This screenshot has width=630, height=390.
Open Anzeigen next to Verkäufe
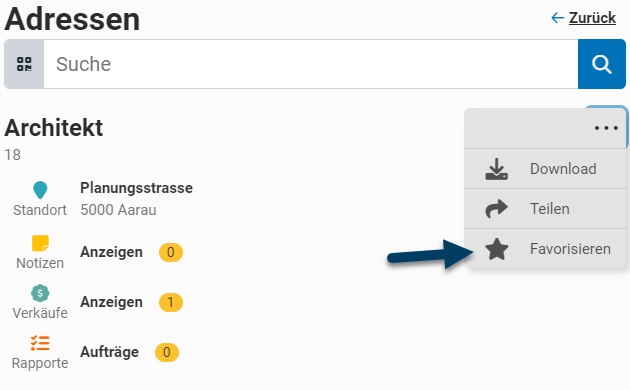[111, 302]
